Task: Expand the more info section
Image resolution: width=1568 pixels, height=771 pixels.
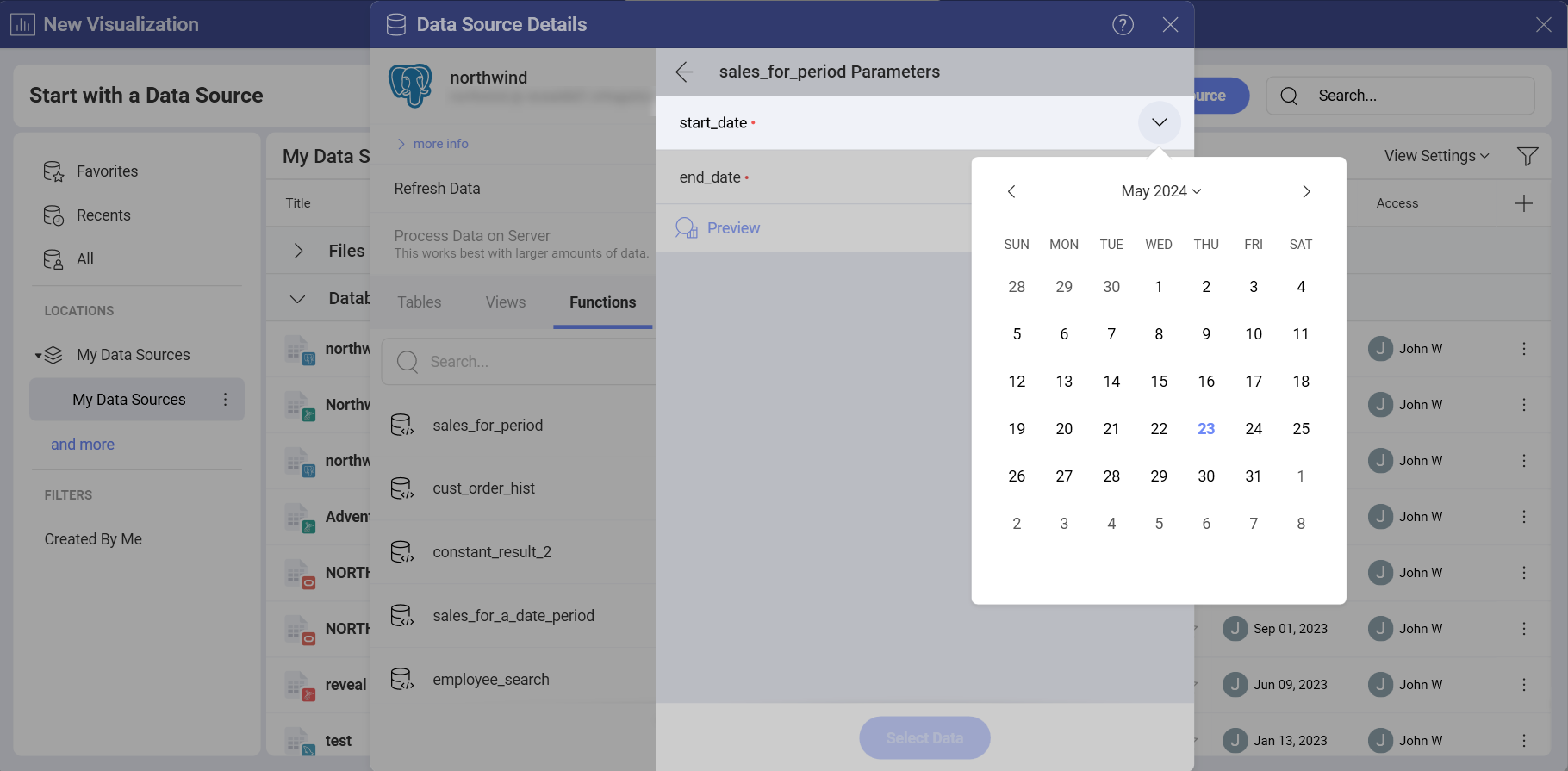Action: coord(432,144)
